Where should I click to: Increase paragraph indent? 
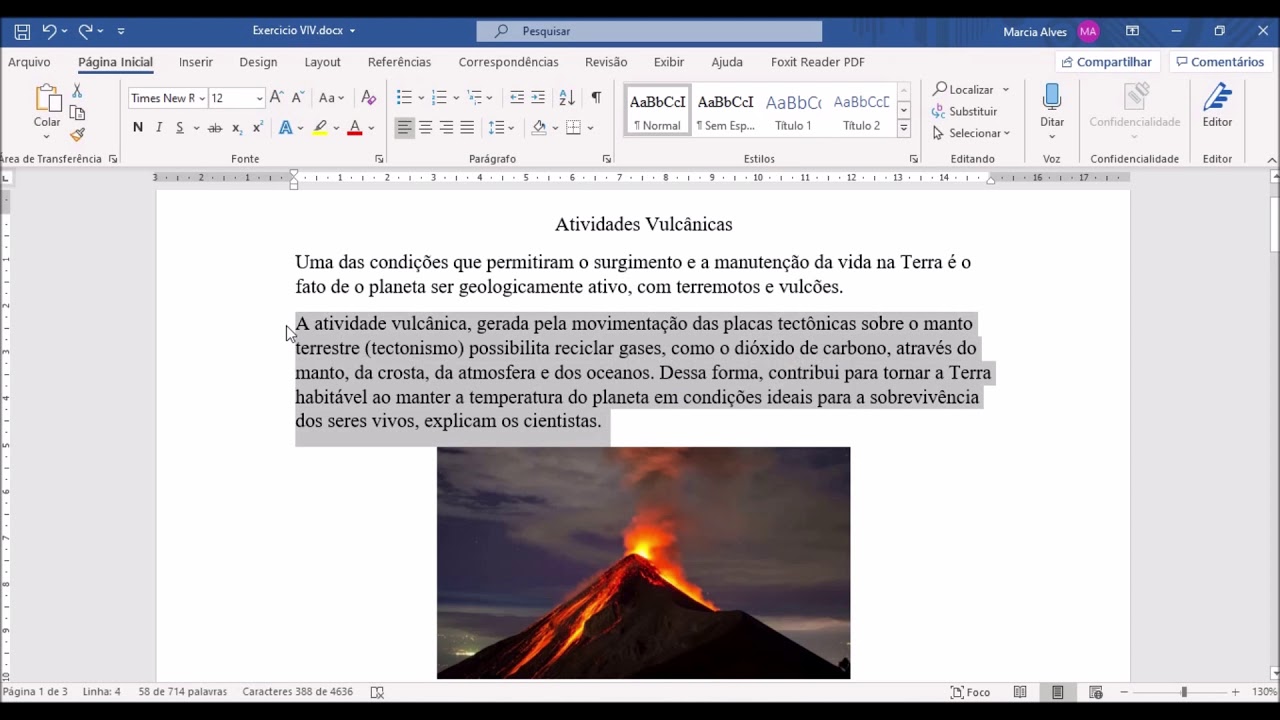[538, 98]
